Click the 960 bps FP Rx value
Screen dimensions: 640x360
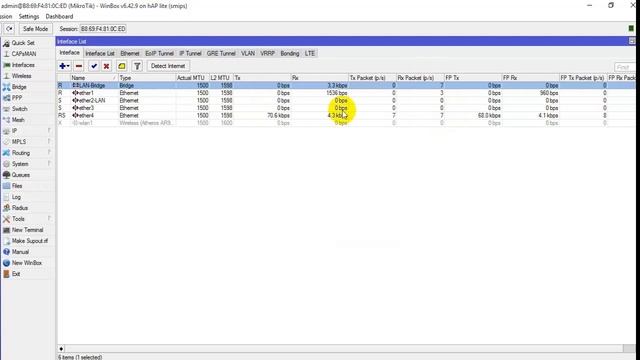549,93
